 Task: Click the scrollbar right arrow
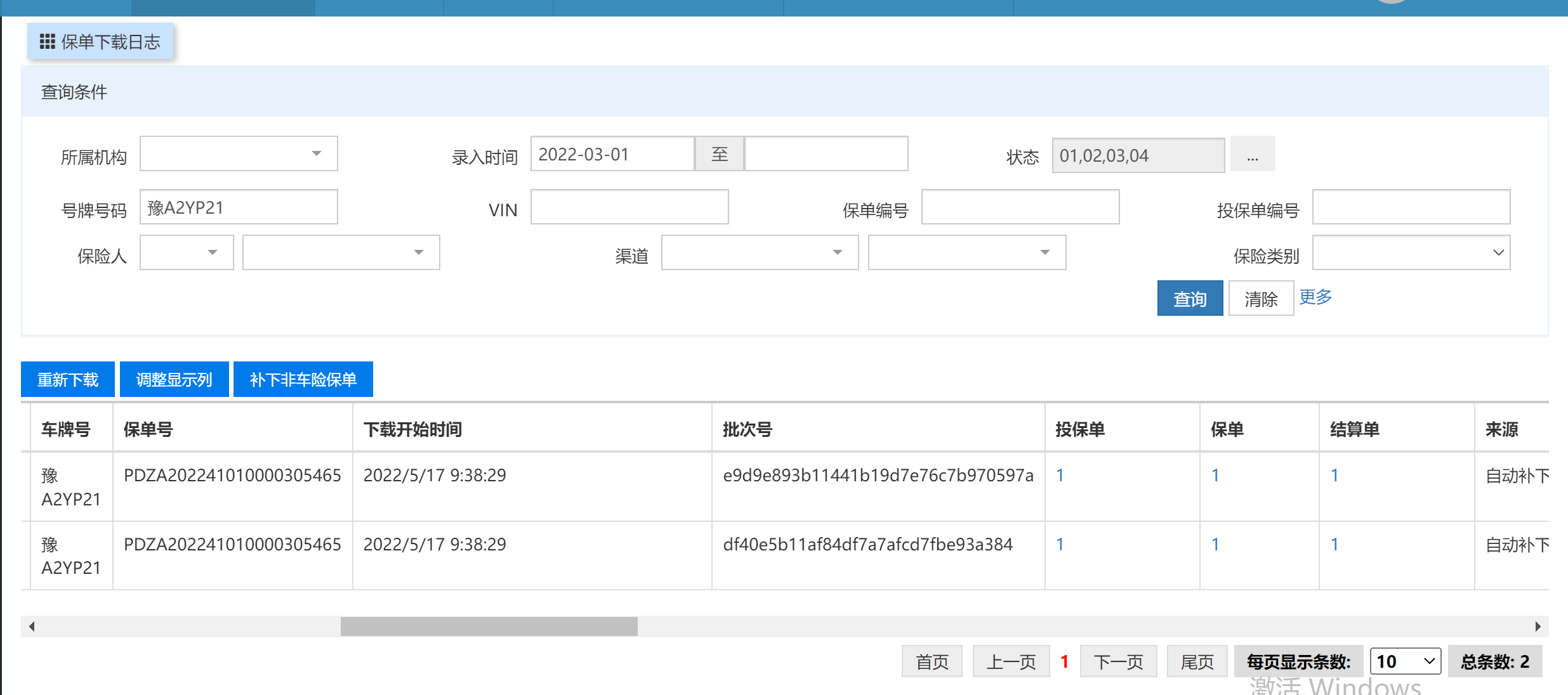pyautogui.click(x=1538, y=627)
